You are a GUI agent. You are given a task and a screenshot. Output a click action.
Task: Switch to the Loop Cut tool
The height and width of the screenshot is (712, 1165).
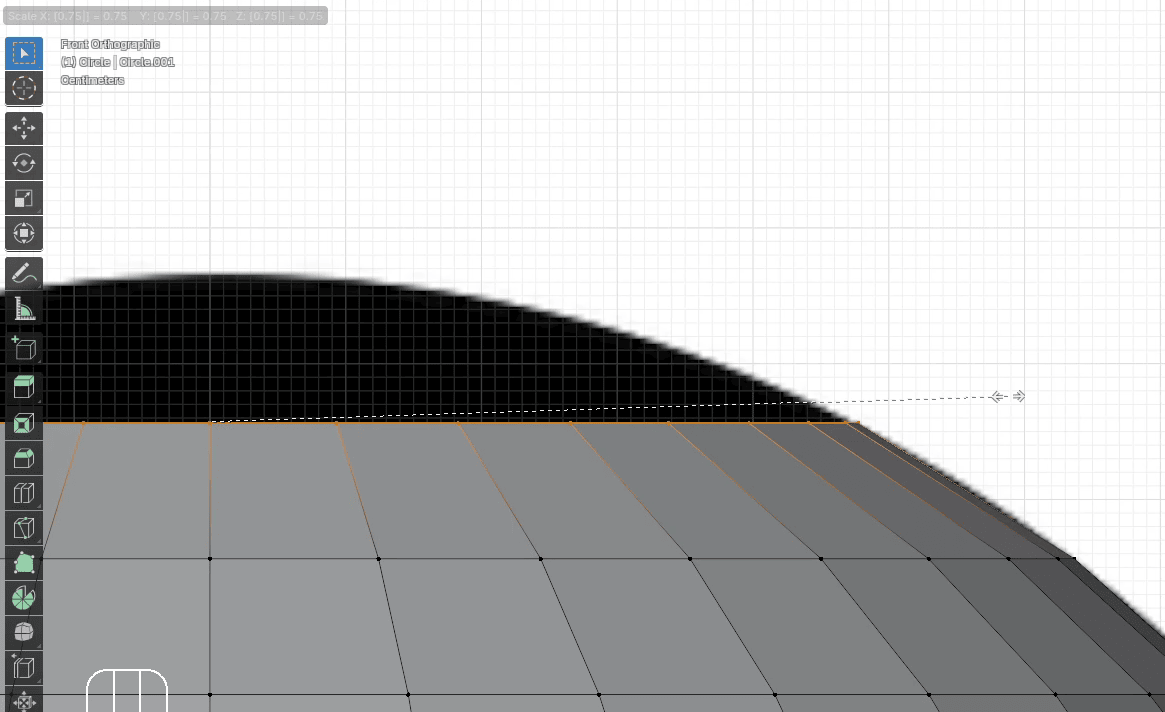(x=24, y=493)
